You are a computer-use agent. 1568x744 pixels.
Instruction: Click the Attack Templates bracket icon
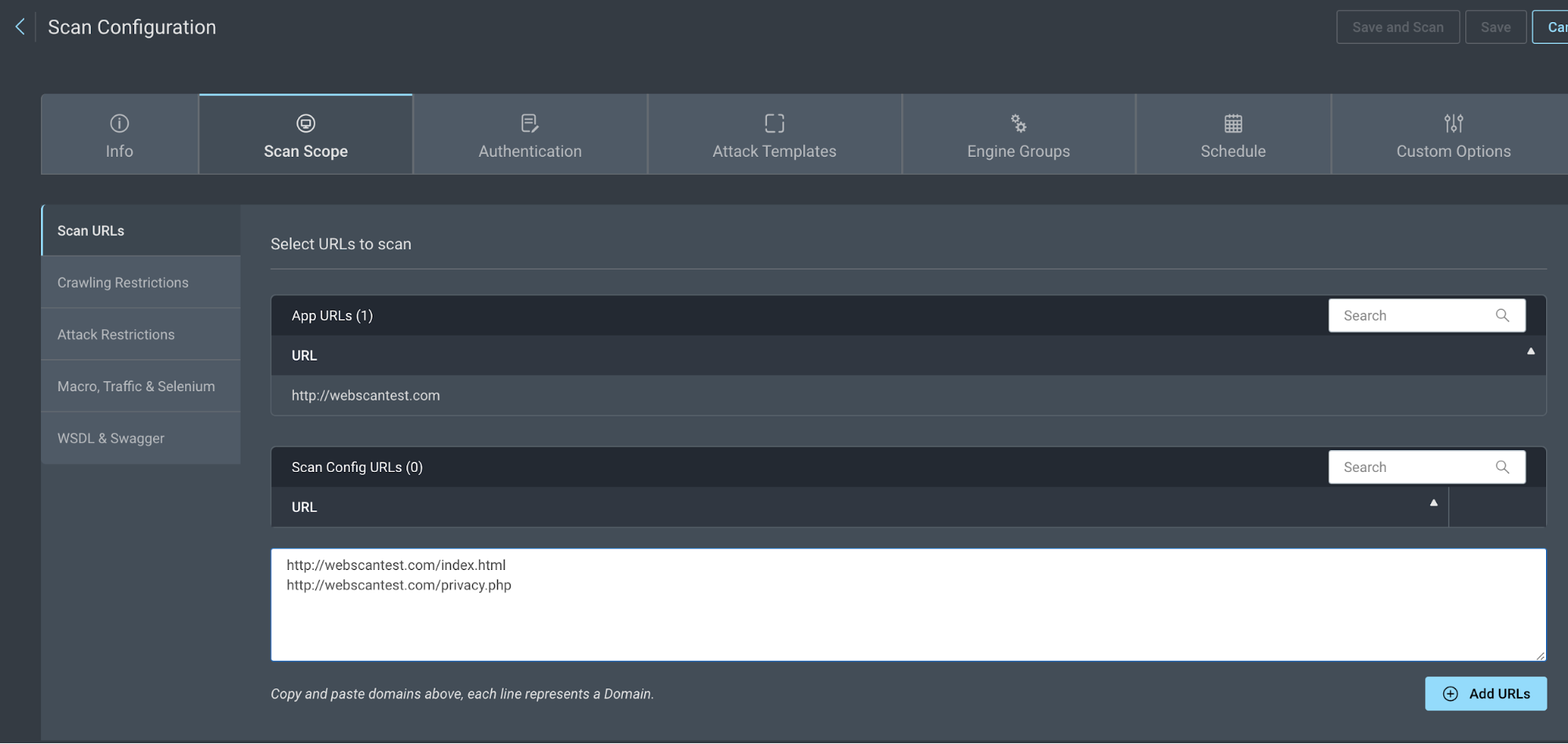pyautogui.click(x=774, y=123)
